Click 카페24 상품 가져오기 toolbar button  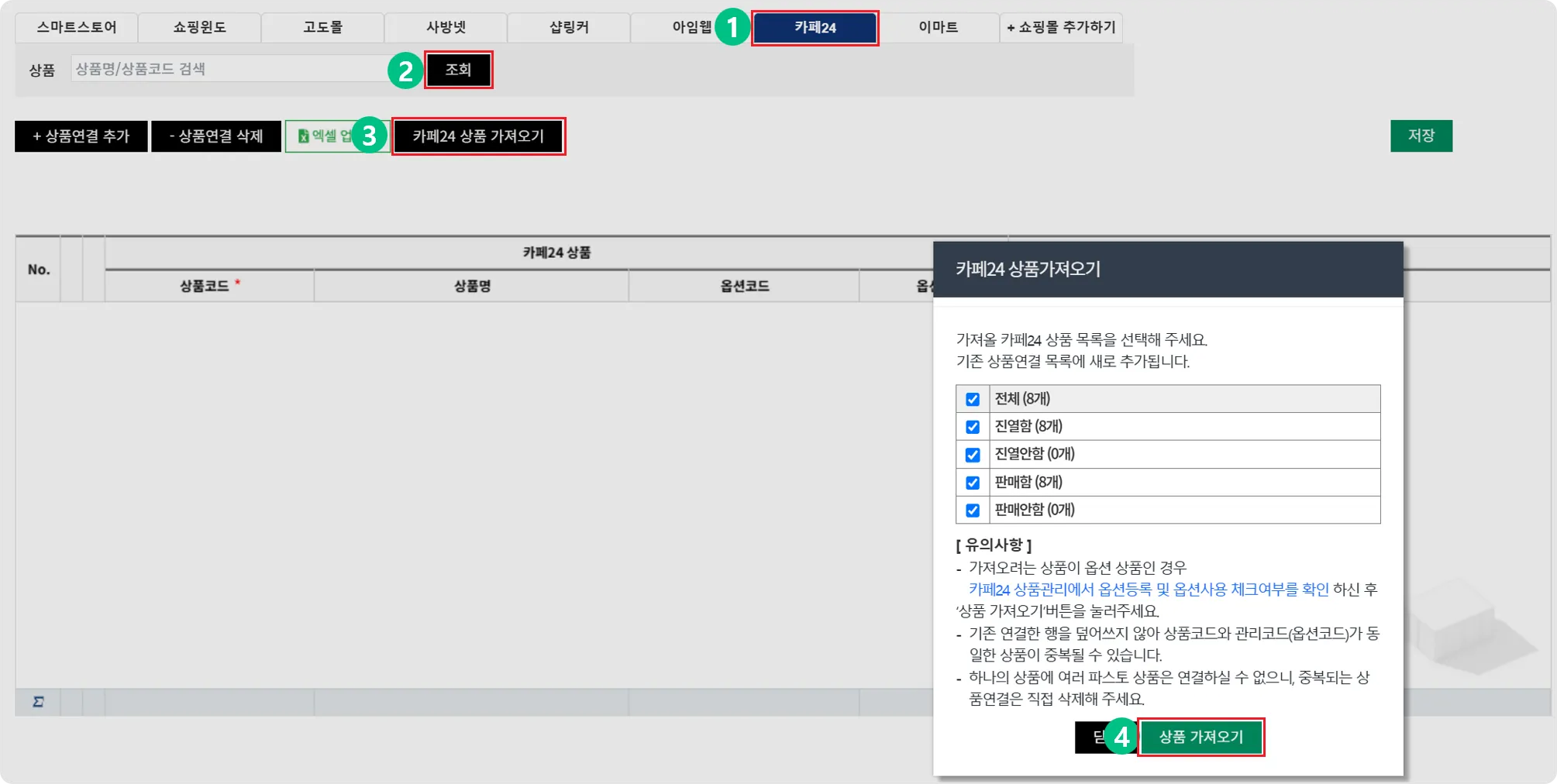pos(478,136)
